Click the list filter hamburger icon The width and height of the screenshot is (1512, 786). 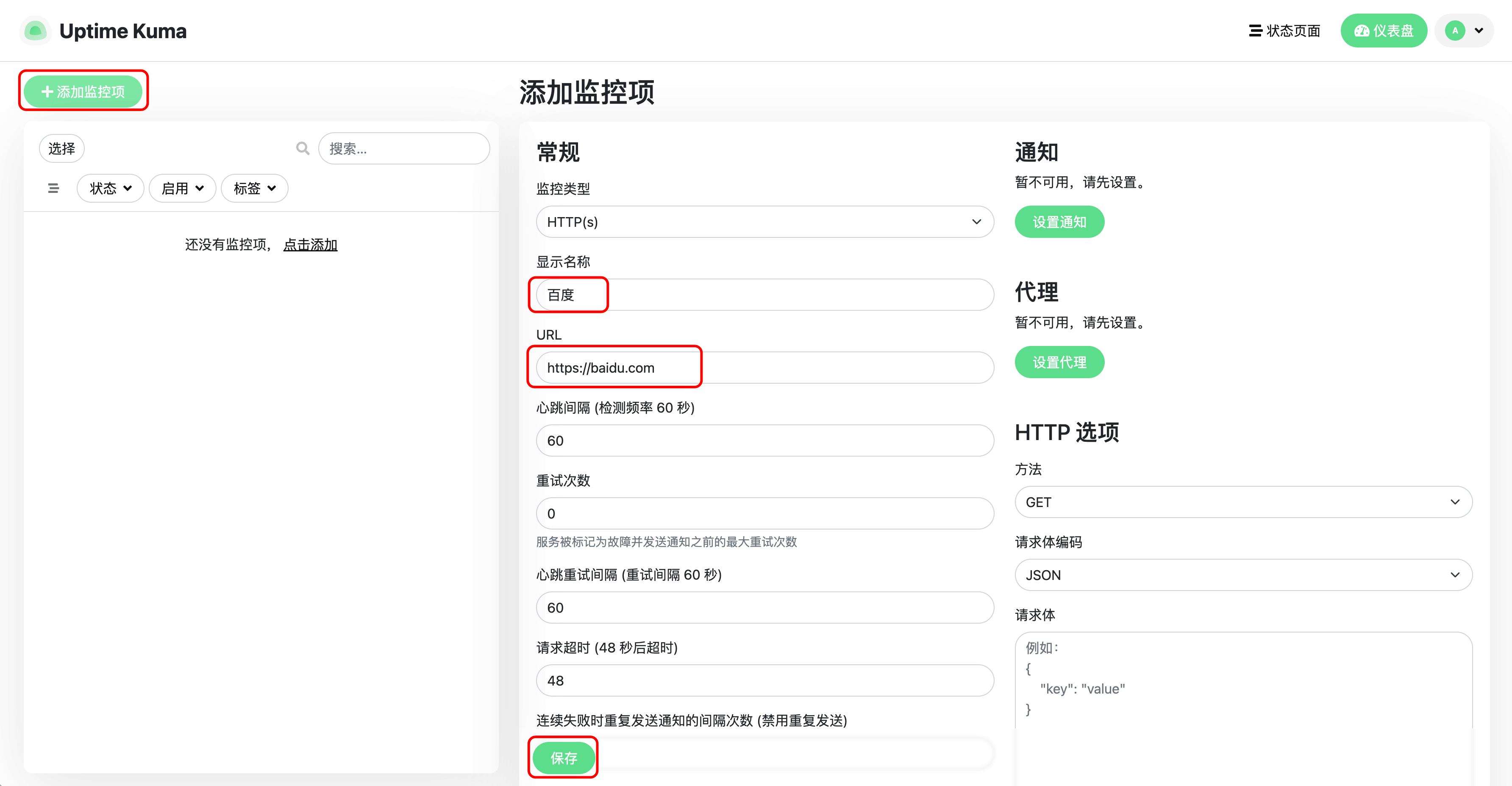coord(53,188)
